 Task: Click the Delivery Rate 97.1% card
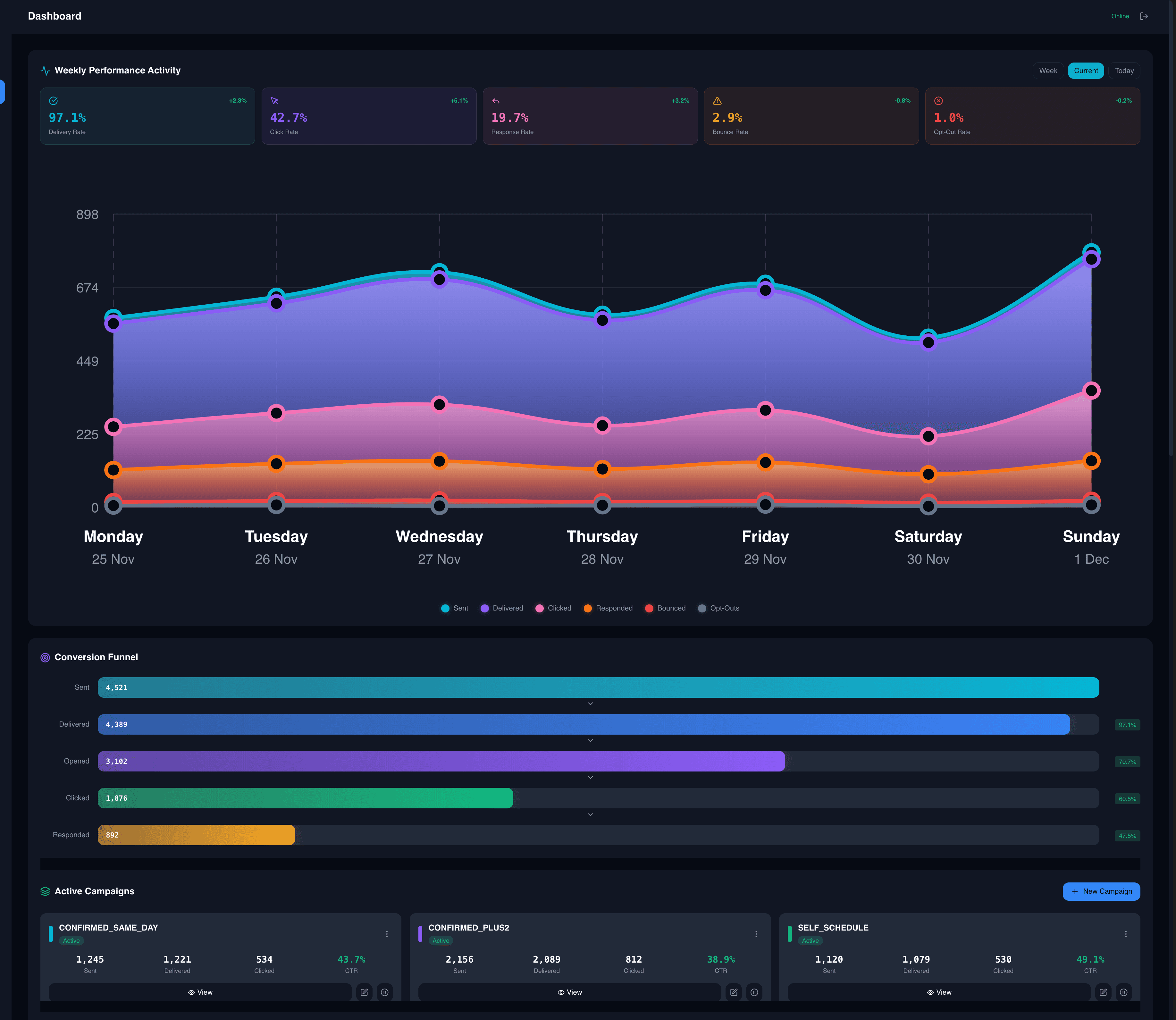[147, 116]
